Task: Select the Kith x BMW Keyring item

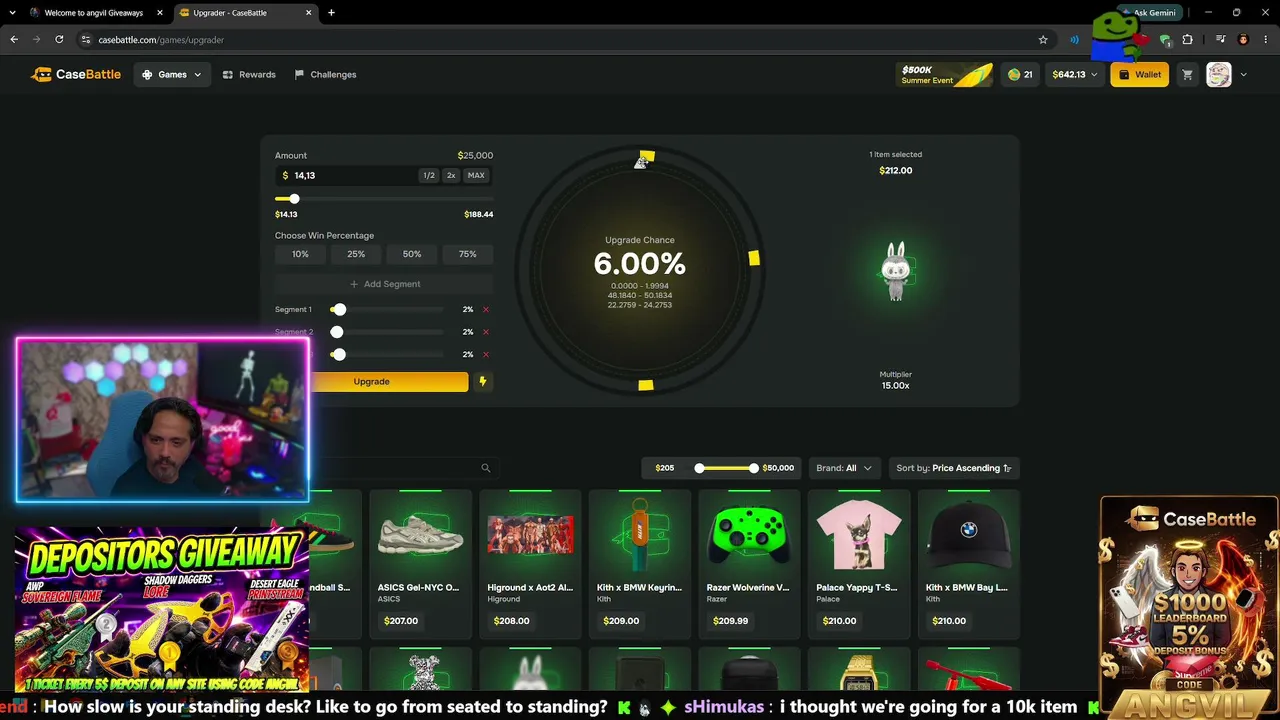Action: (x=640, y=564)
